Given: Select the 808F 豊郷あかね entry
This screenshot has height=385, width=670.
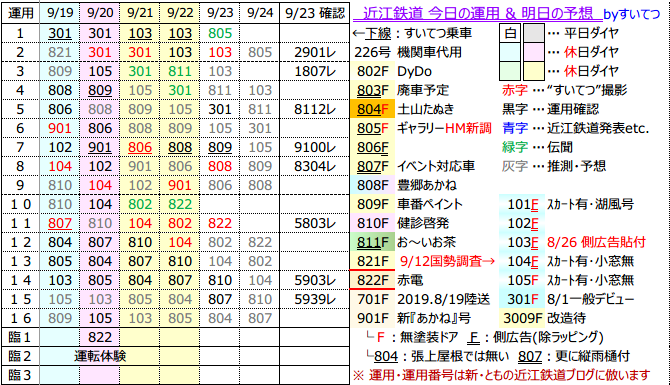Looking at the screenshot, I should point(407,185).
